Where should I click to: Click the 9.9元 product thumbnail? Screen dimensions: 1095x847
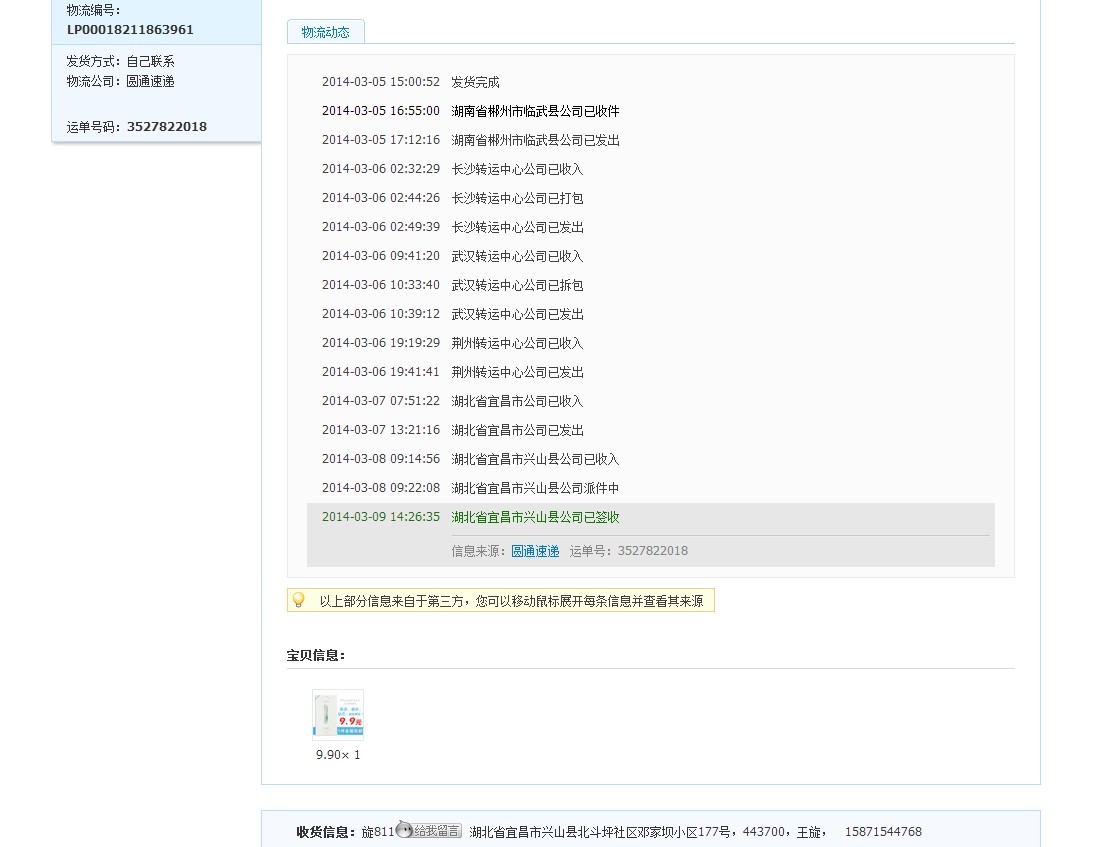pos(338,715)
